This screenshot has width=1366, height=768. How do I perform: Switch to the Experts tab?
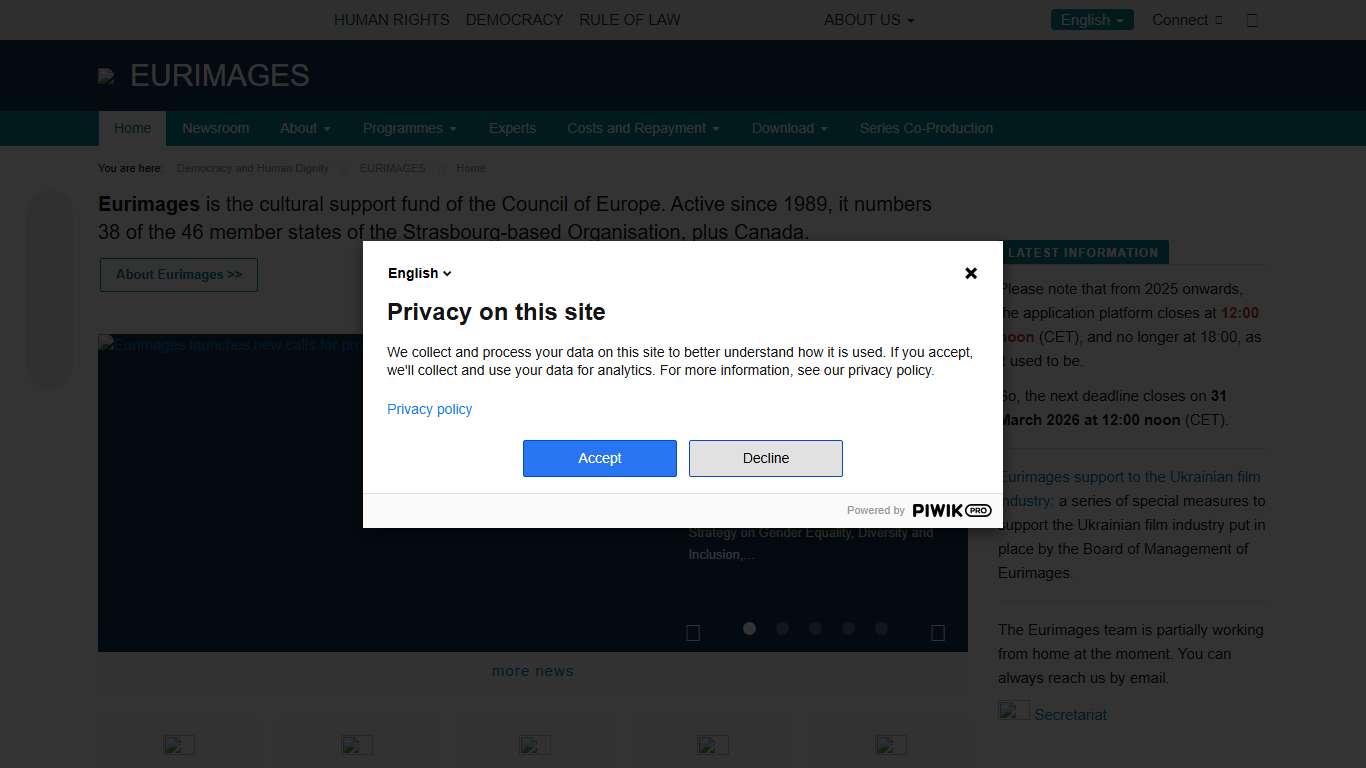(x=512, y=128)
